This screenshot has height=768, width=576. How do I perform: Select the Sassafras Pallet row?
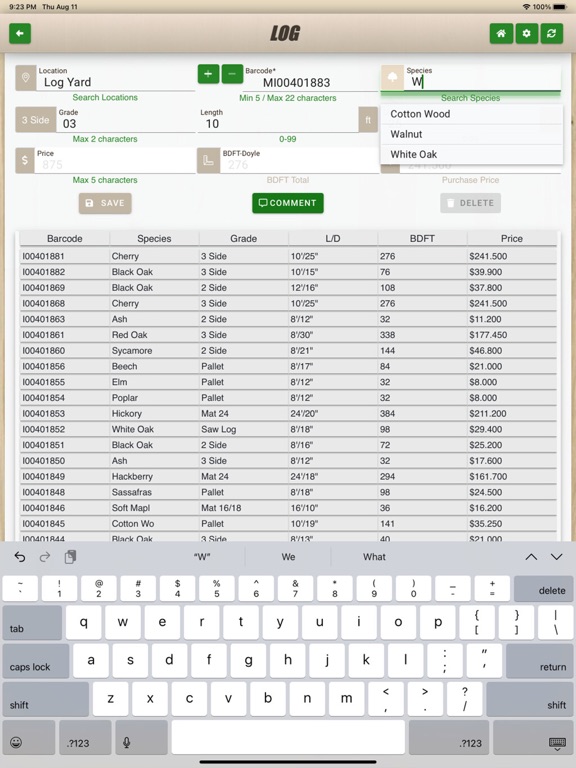click(x=288, y=492)
